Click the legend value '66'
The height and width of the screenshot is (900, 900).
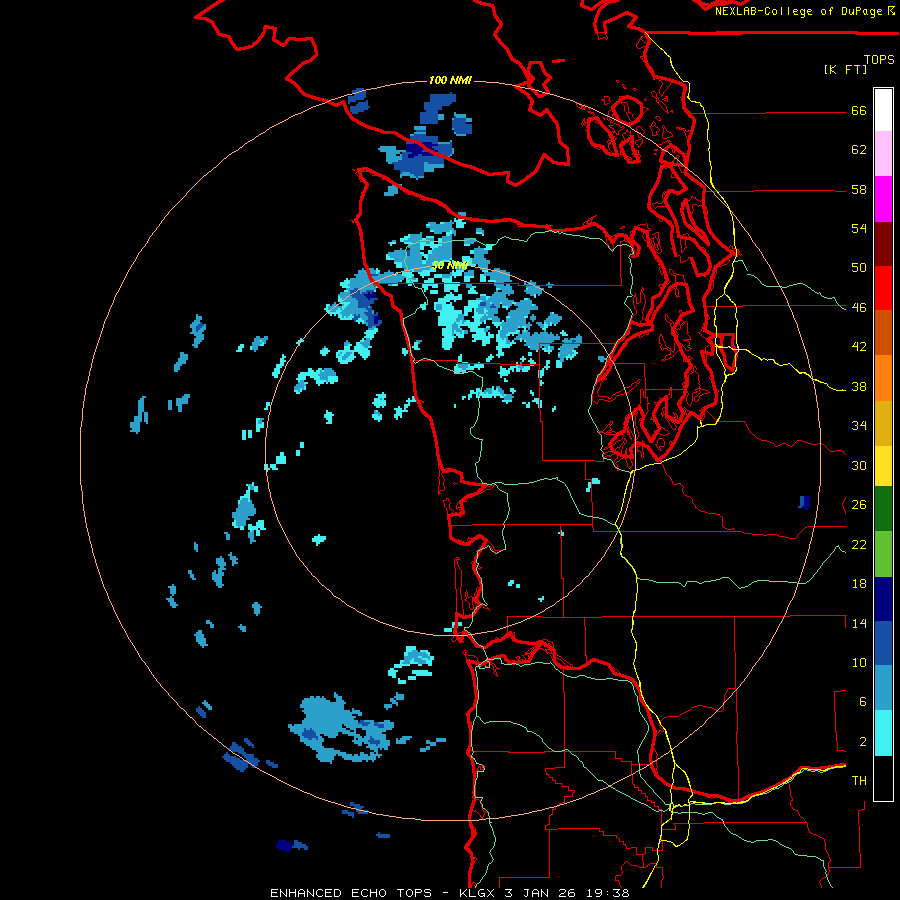pos(859,110)
